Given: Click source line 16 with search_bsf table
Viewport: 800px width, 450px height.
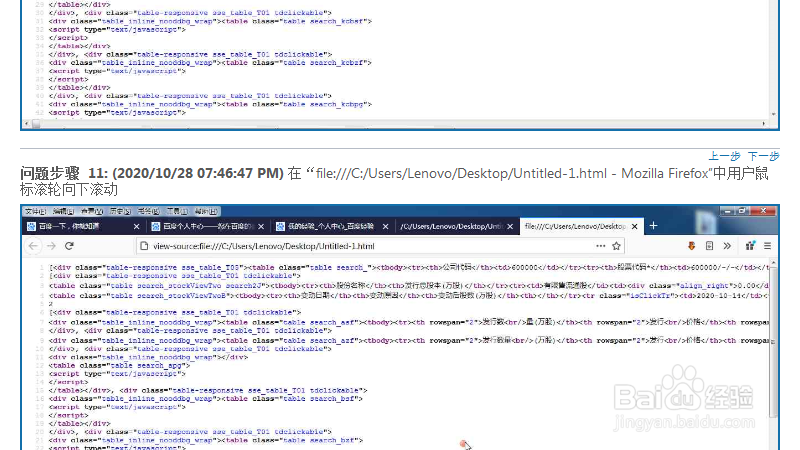Looking at the screenshot, I should (206, 398).
